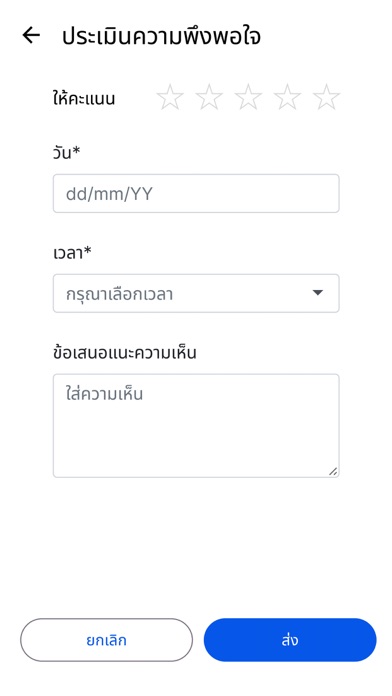Give a full five-star rating
The width and height of the screenshot is (392, 696).
326,97
